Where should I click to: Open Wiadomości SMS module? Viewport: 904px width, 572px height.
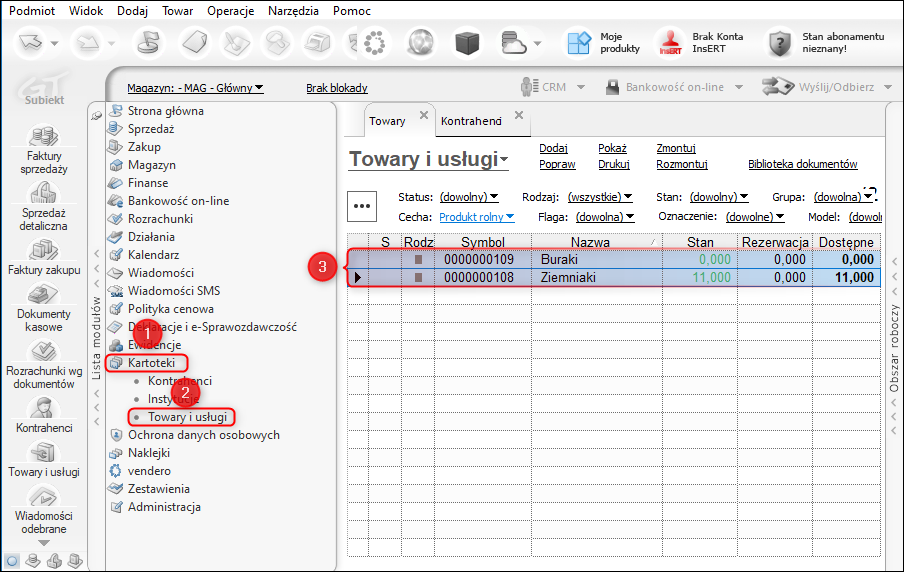pos(174,291)
